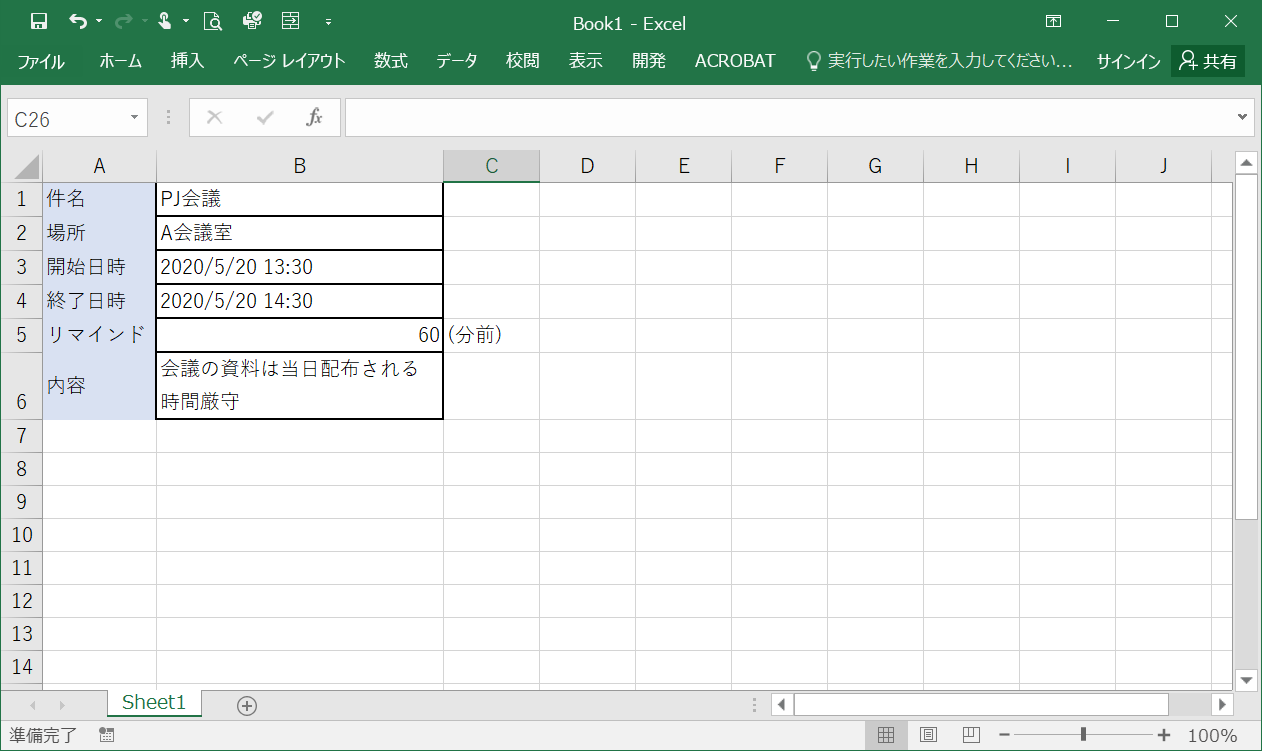Open the 校閲 ribbon tab
This screenshot has height=751, width=1262.
522,61
